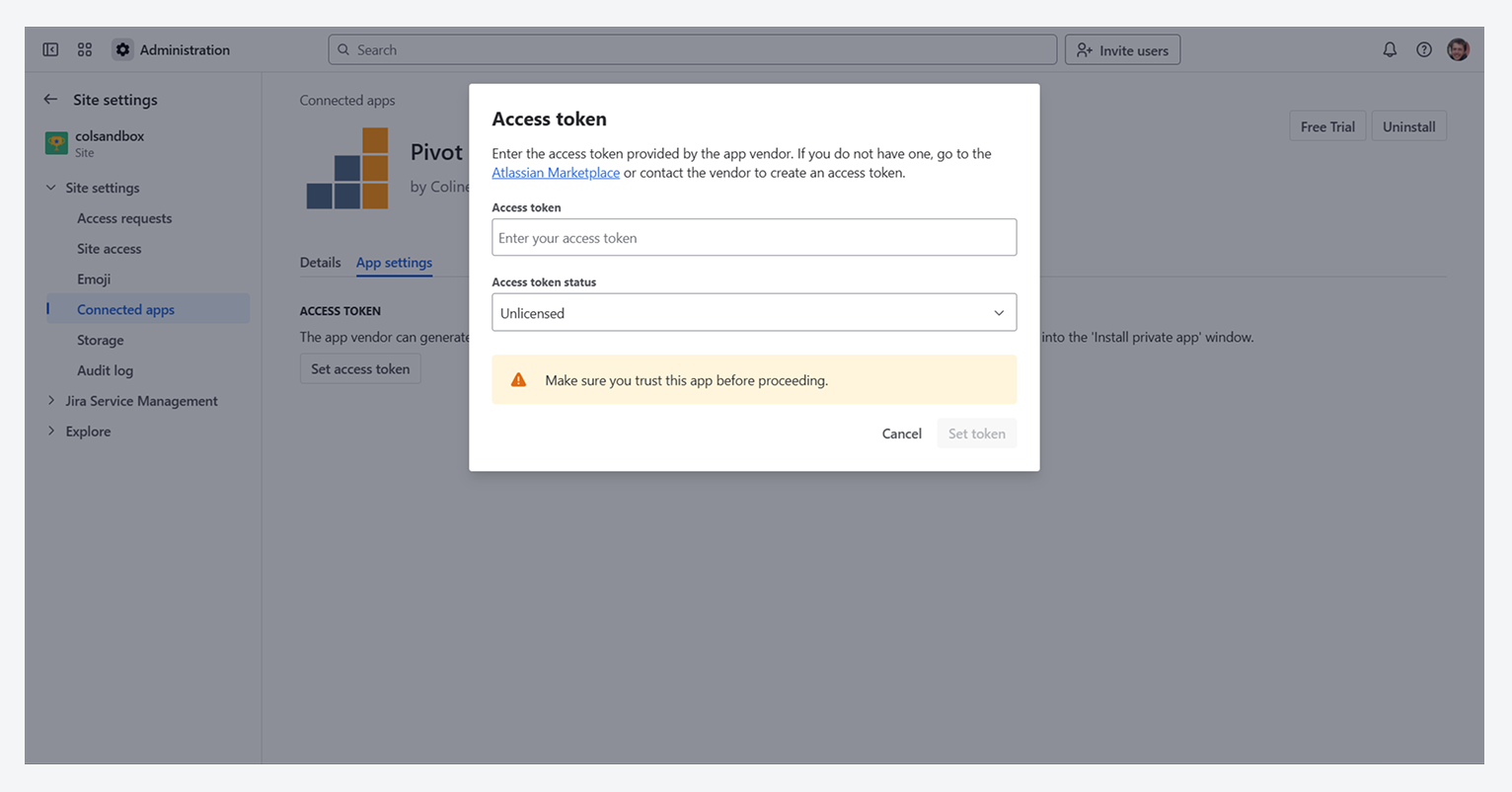Collapse the Site settings section

click(50, 188)
